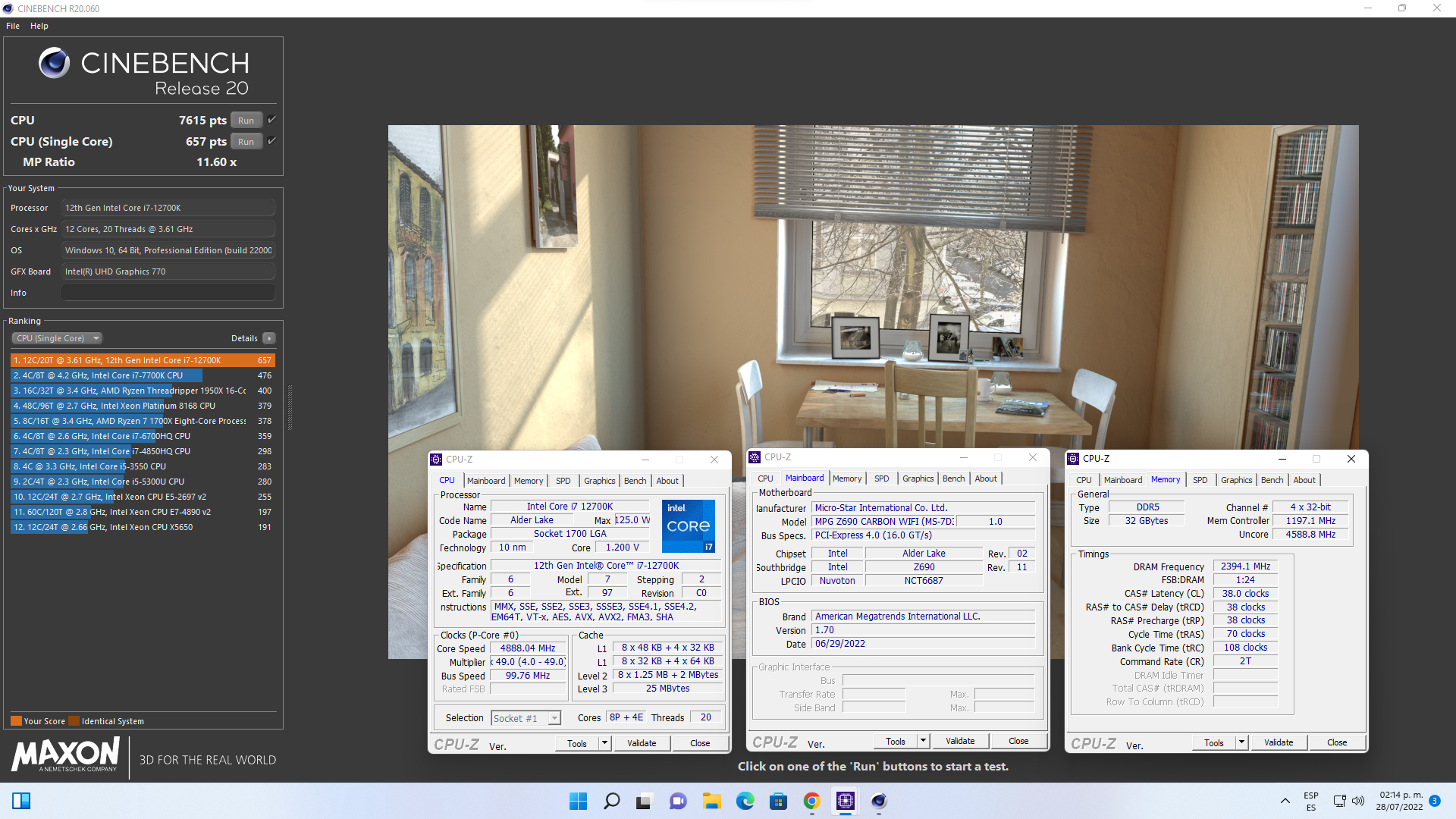1456x819 pixels.
Task: Switch to Mainboard tab in left CPU-Z
Action: coord(486,481)
